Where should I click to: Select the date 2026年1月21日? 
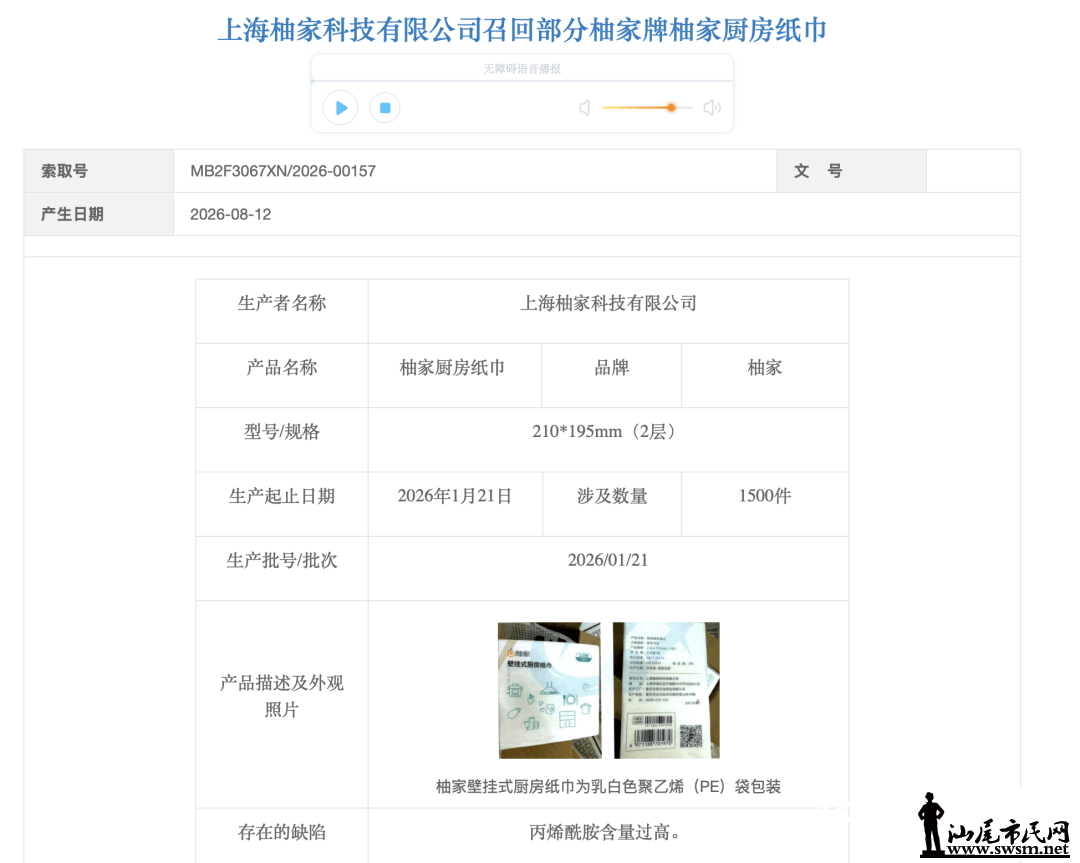(455, 496)
